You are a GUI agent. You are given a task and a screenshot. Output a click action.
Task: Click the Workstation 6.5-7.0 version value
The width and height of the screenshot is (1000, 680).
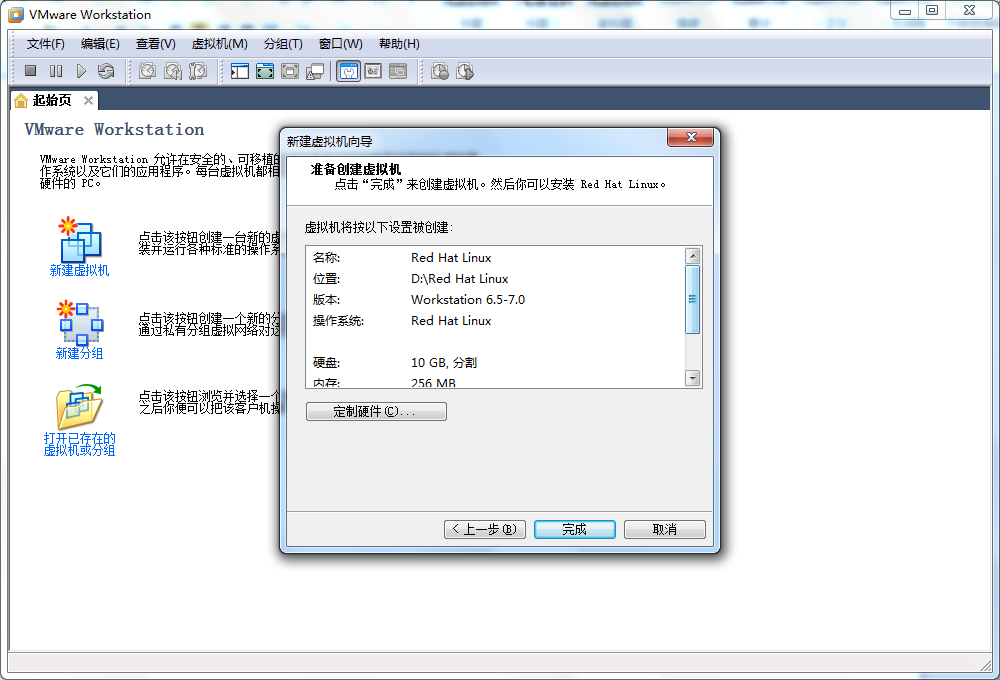[467, 300]
